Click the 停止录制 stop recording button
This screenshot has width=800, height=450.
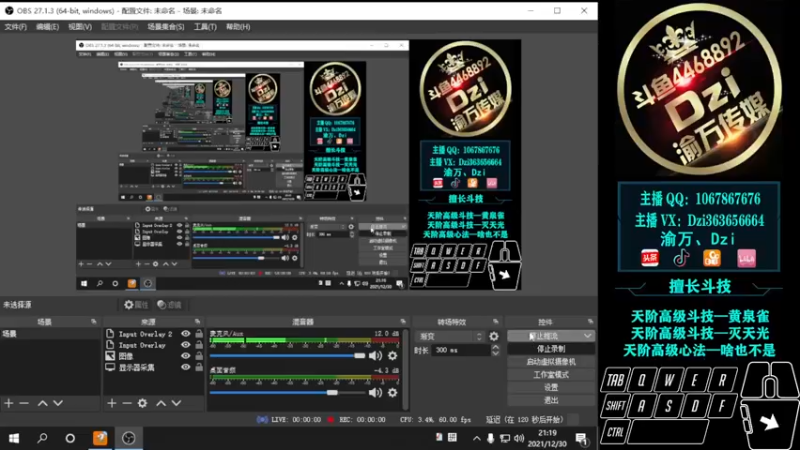(x=551, y=349)
